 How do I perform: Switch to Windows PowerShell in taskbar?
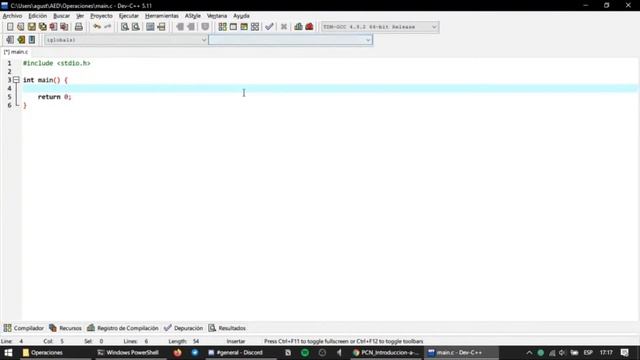(x=130, y=353)
